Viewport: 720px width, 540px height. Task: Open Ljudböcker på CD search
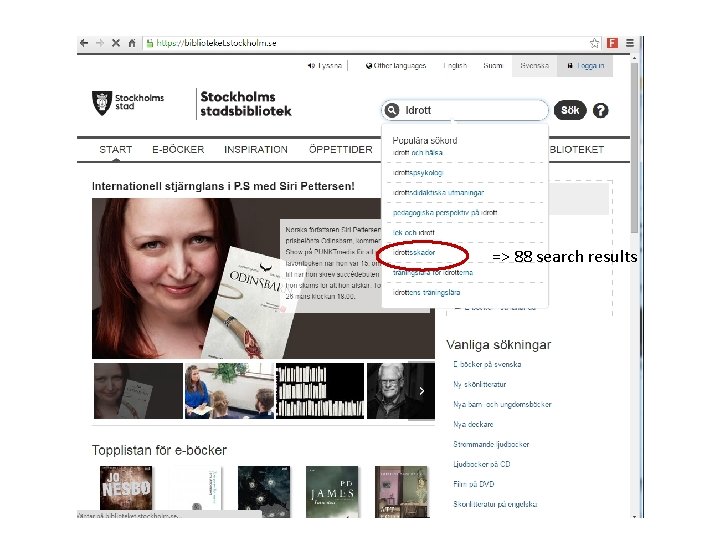482,464
